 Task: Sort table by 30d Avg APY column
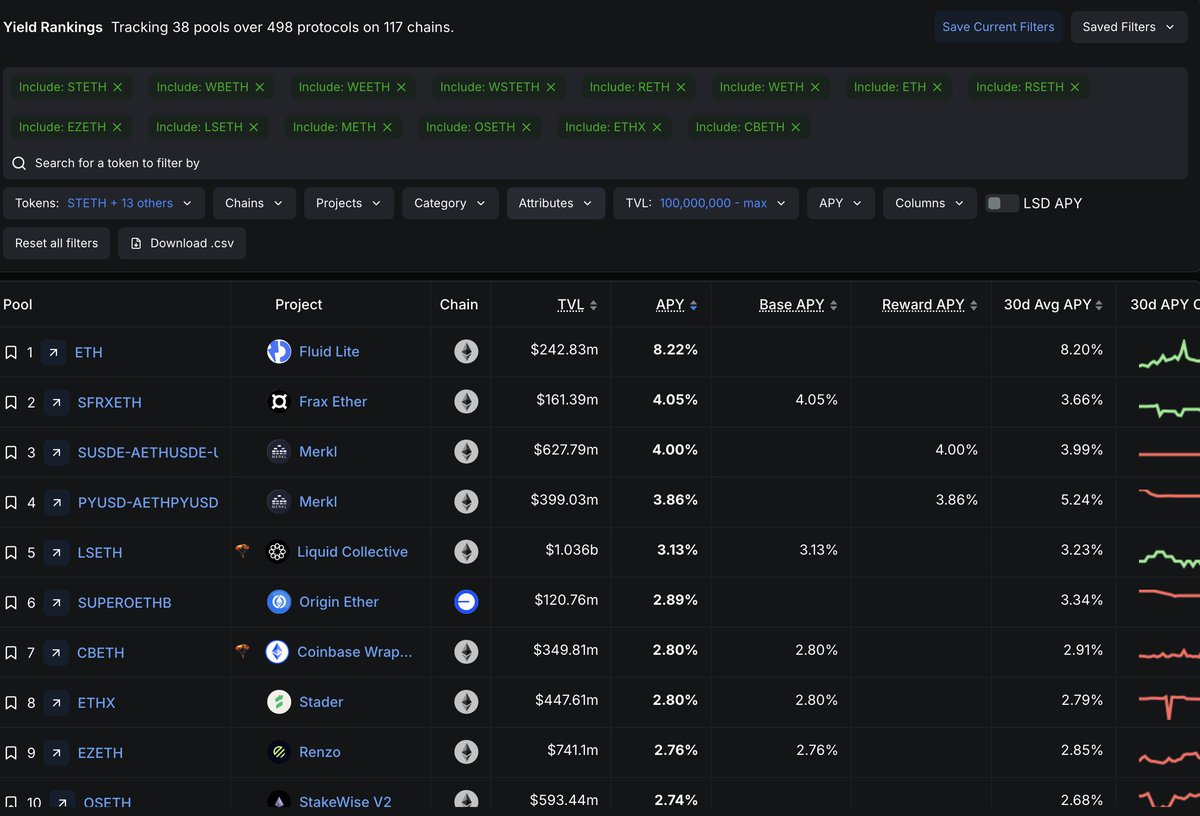[x=1053, y=305]
